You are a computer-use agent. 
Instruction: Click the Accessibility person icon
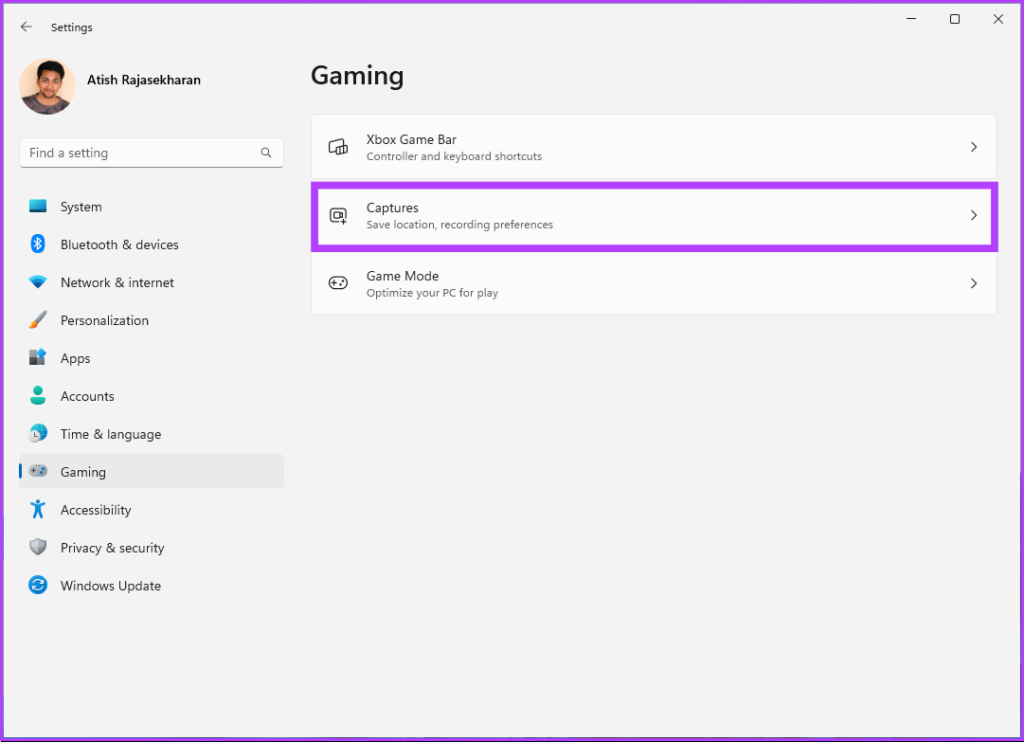[38, 509]
